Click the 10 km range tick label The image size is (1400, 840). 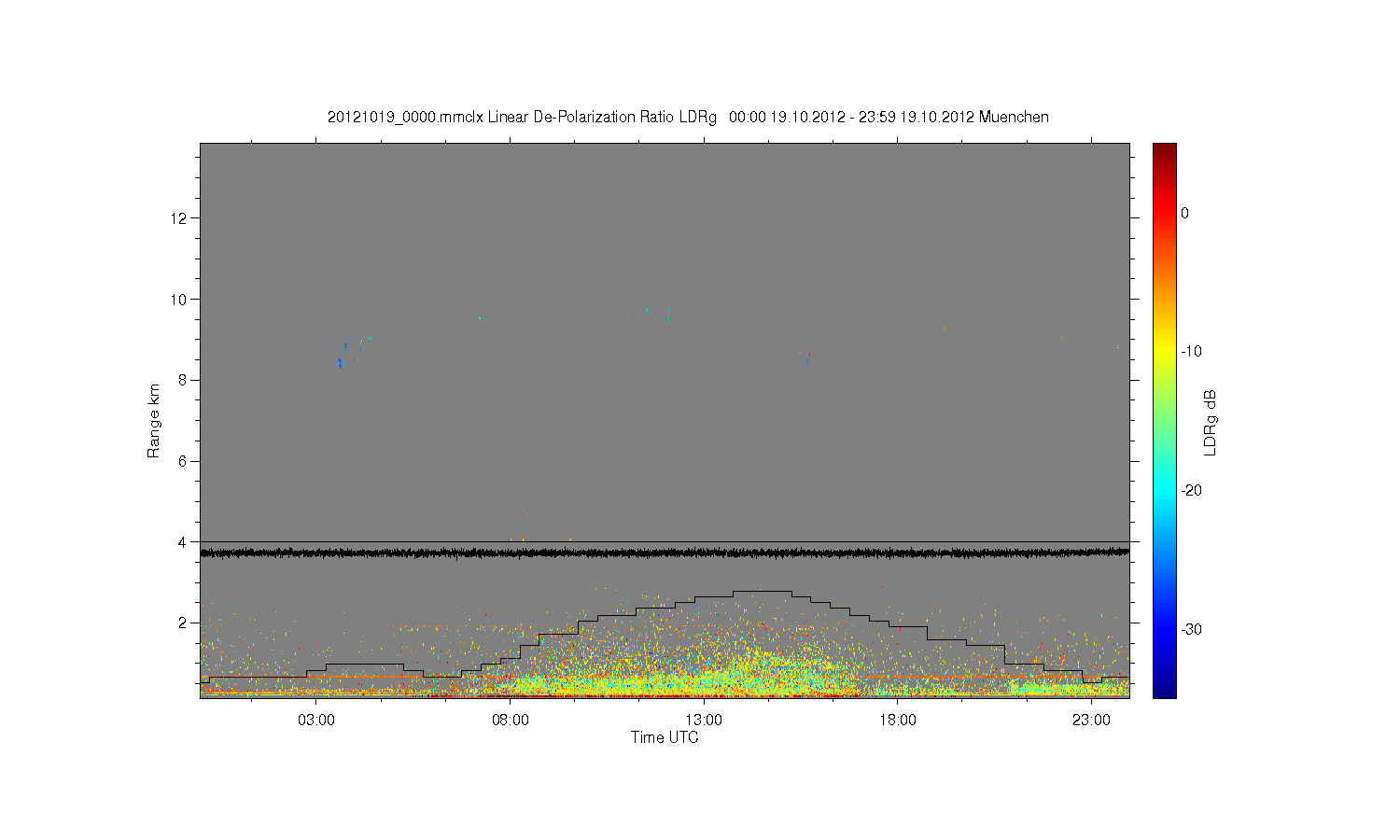pos(180,300)
